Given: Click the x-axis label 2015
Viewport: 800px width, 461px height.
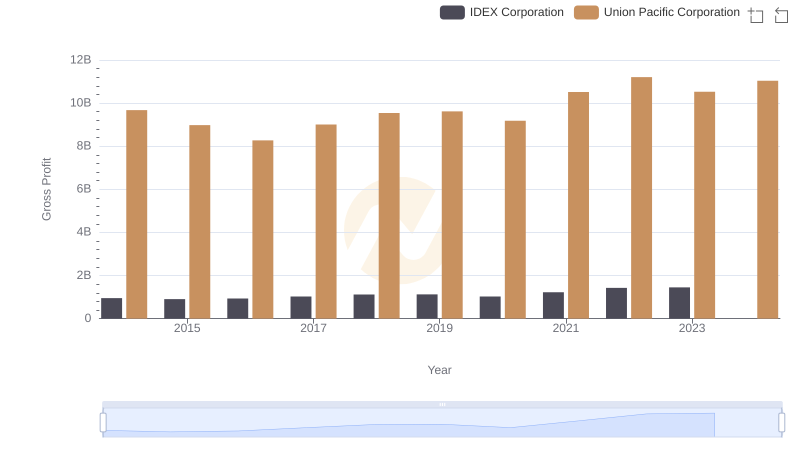Looking at the screenshot, I should 187,328.
